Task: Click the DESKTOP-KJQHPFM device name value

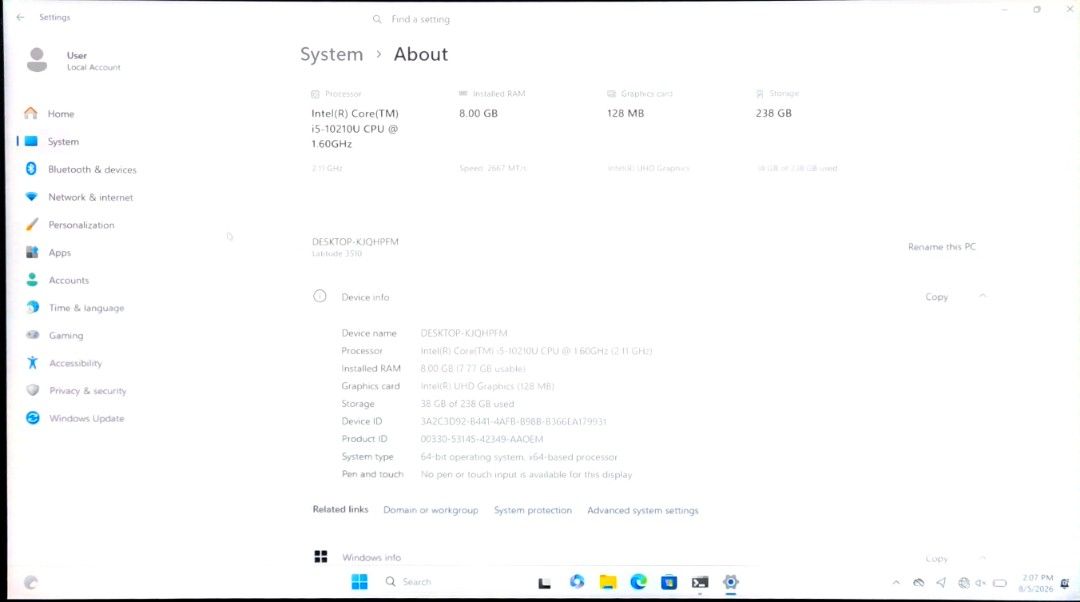Action: click(x=464, y=333)
